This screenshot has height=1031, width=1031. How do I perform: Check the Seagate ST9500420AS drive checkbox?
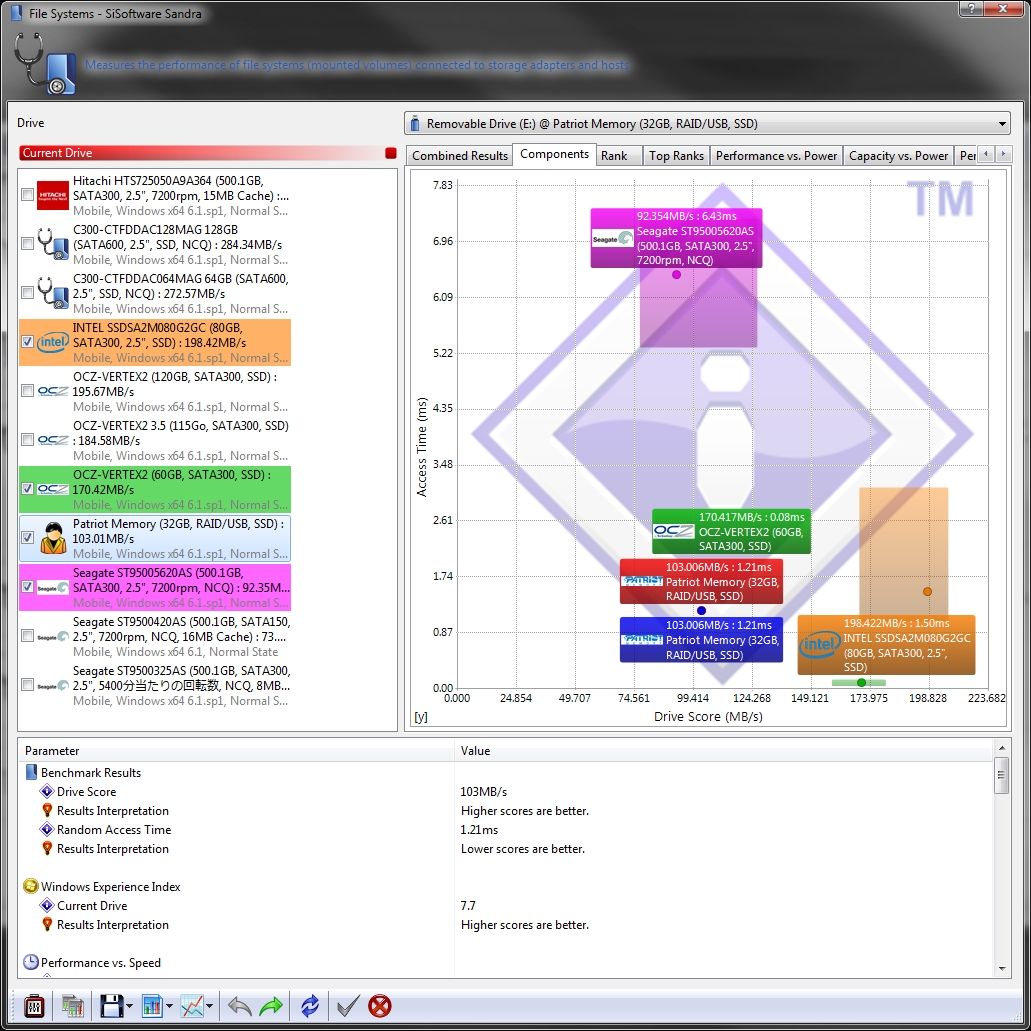tap(28, 636)
